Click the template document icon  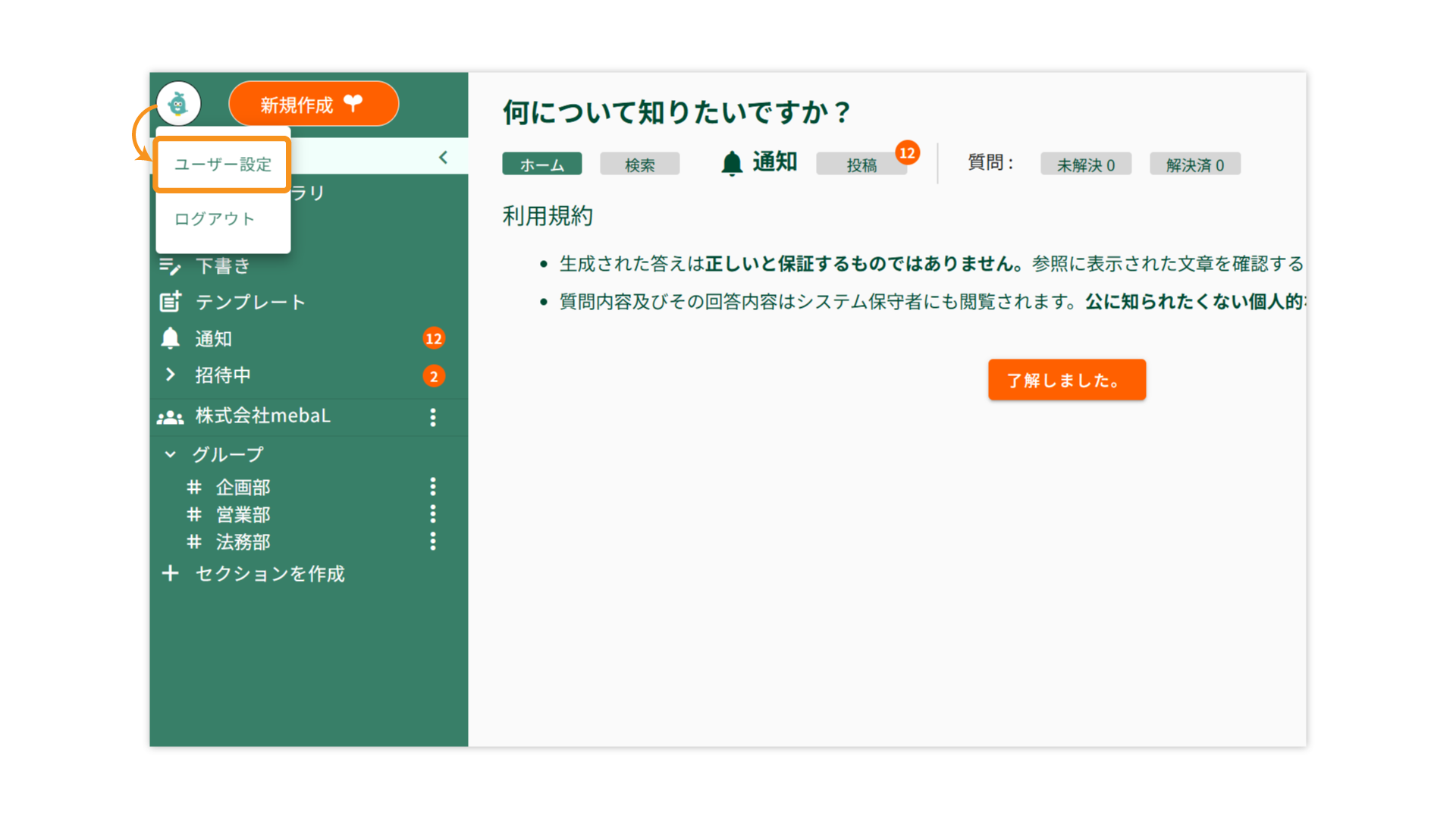pyautogui.click(x=170, y=302)
